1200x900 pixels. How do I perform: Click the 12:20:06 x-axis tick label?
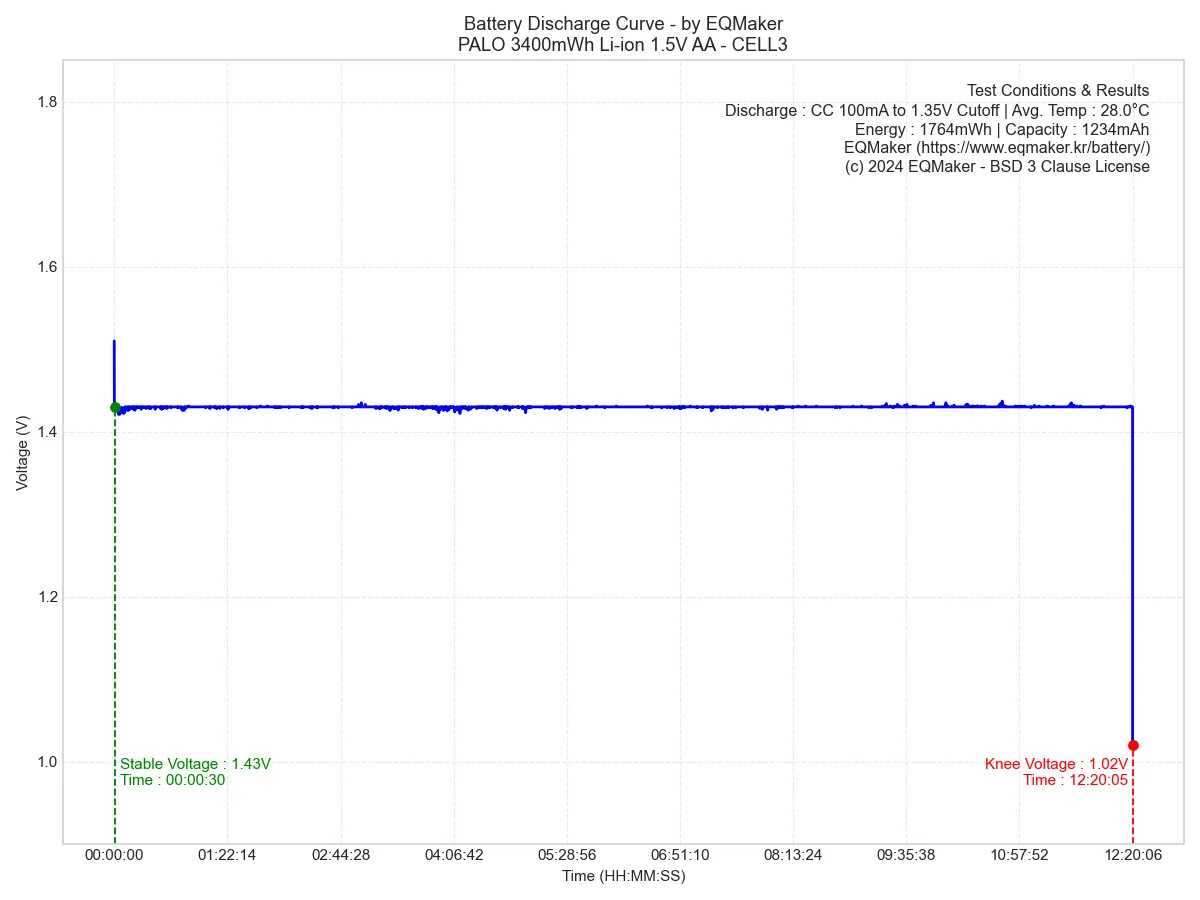[x=1133, y=855]
